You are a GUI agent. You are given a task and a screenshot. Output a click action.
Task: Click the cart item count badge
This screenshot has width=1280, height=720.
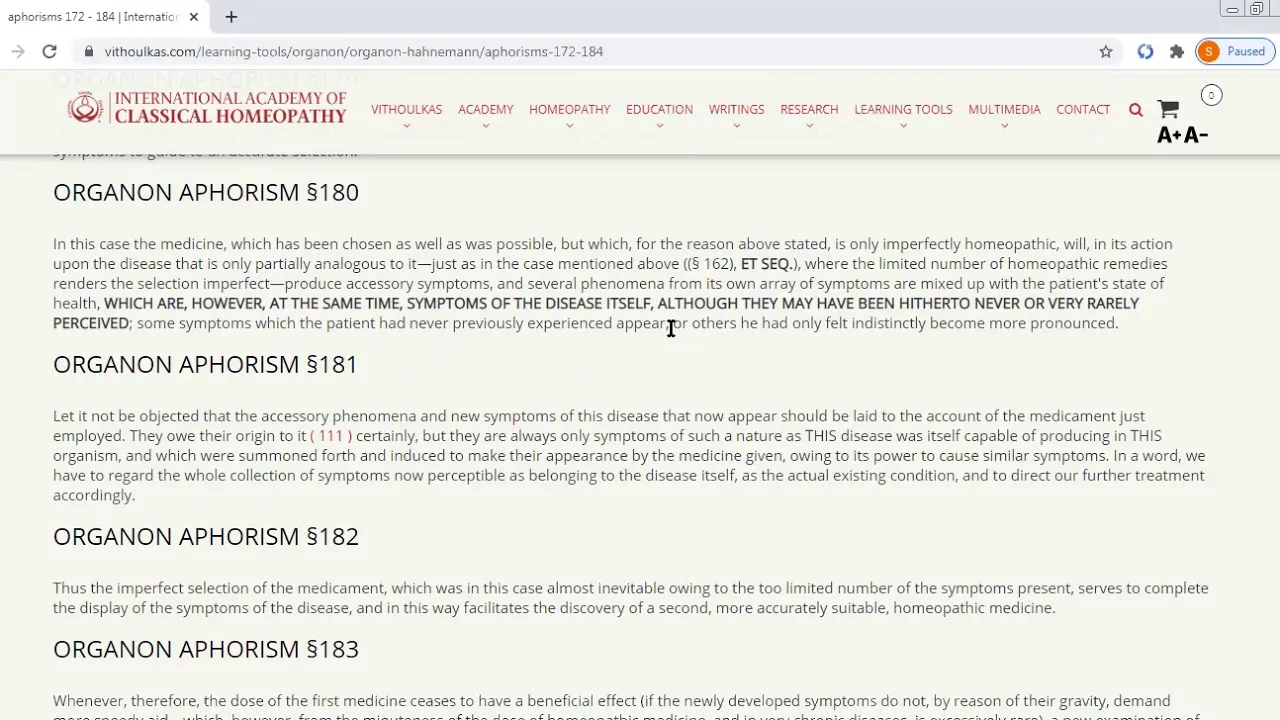(x=1211, y=95)
